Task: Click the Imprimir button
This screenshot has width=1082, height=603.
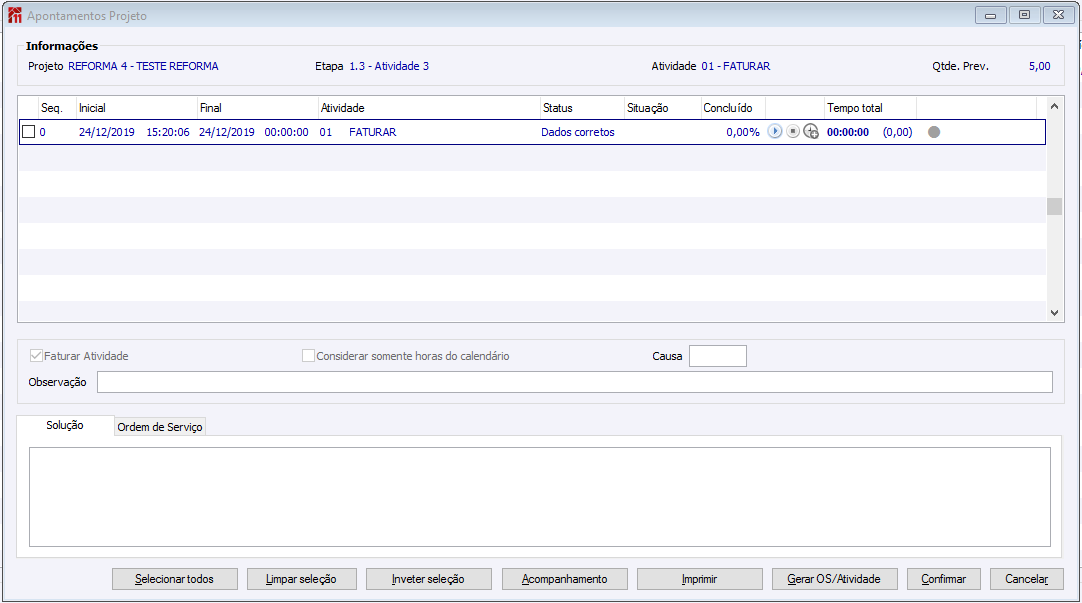Action: click(x=700, y=579)
